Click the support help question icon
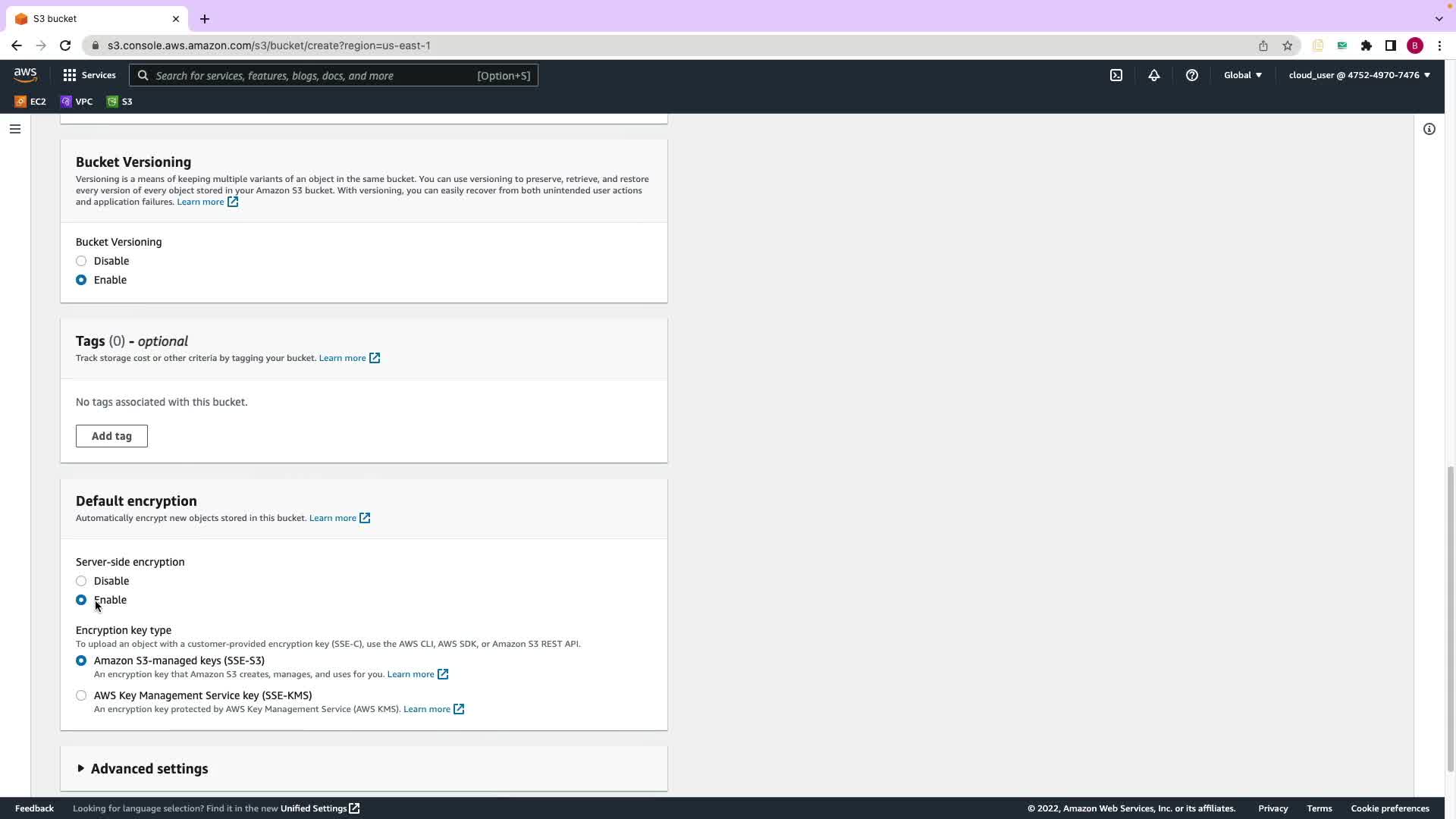 coord(1191,75)
